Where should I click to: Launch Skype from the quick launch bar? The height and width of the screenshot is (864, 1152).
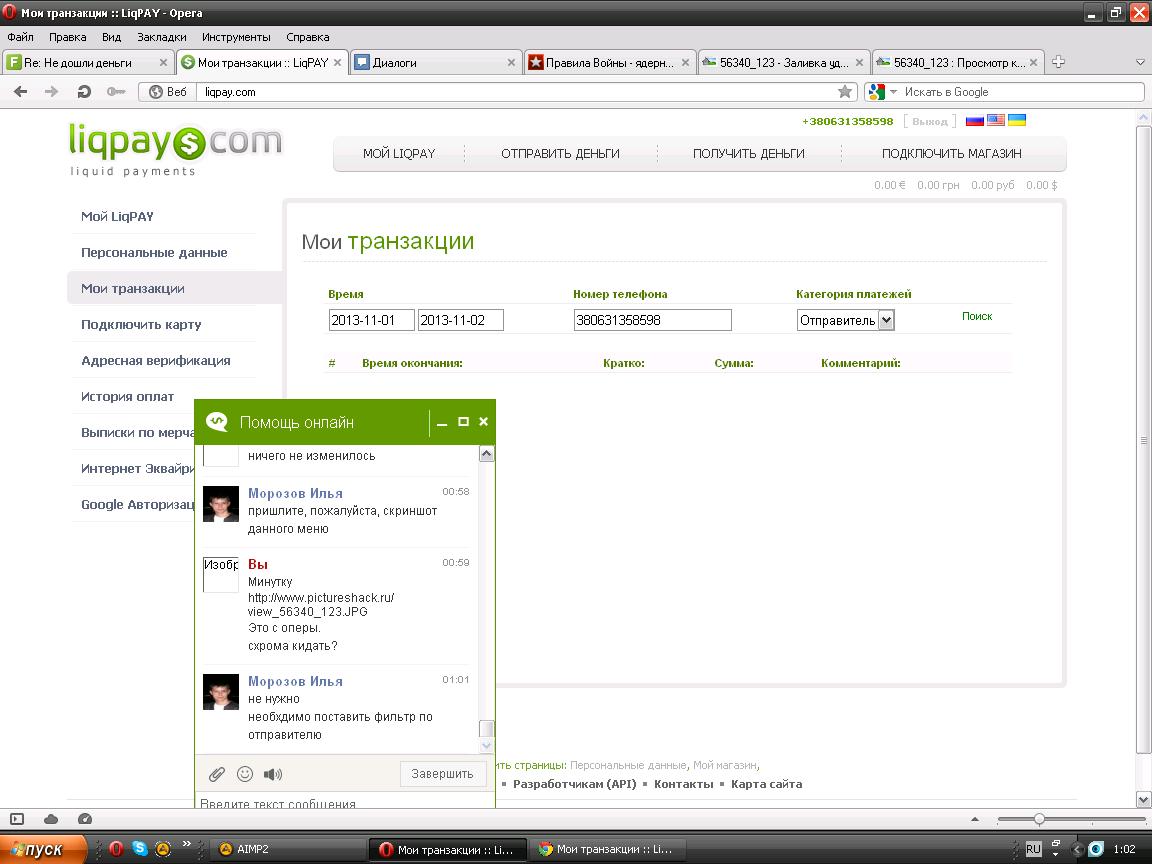point(140,849)
